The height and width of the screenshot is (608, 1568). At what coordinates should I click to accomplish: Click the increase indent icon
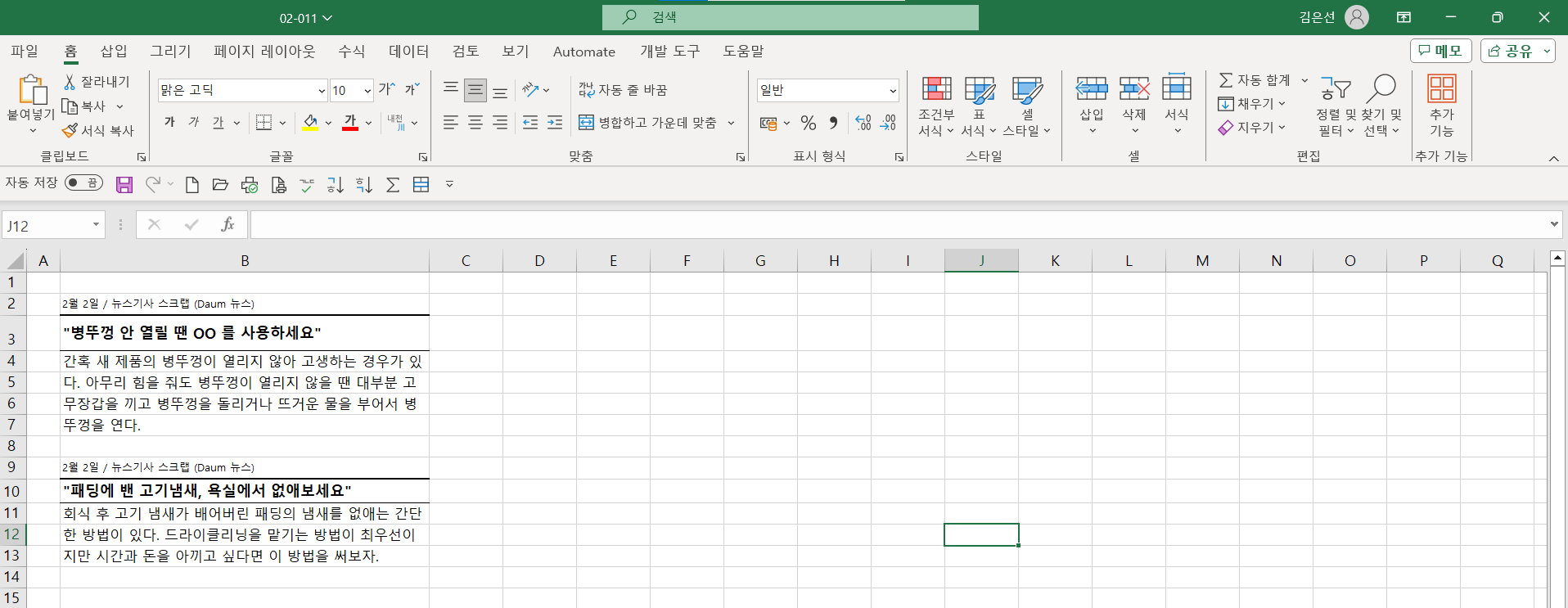555,123
